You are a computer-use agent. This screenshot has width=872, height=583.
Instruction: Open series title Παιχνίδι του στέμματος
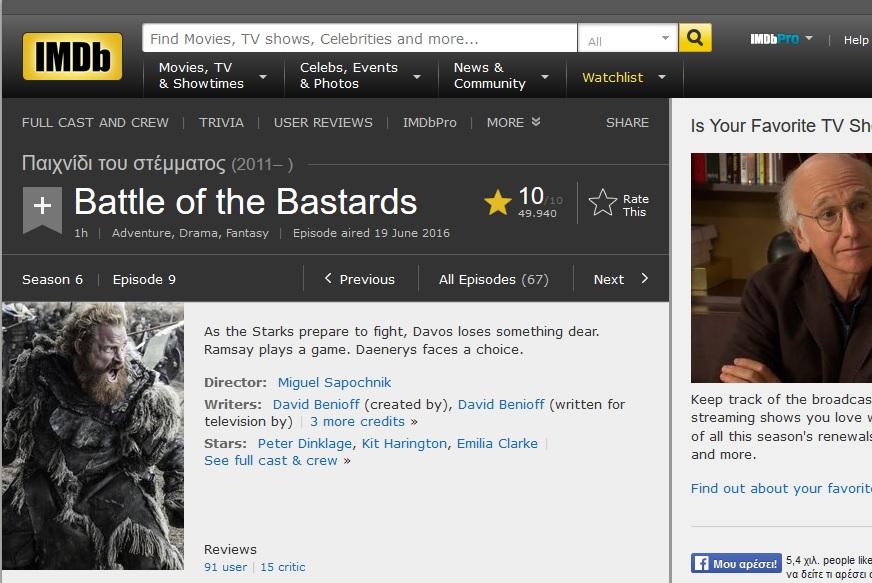click(123, 164)
